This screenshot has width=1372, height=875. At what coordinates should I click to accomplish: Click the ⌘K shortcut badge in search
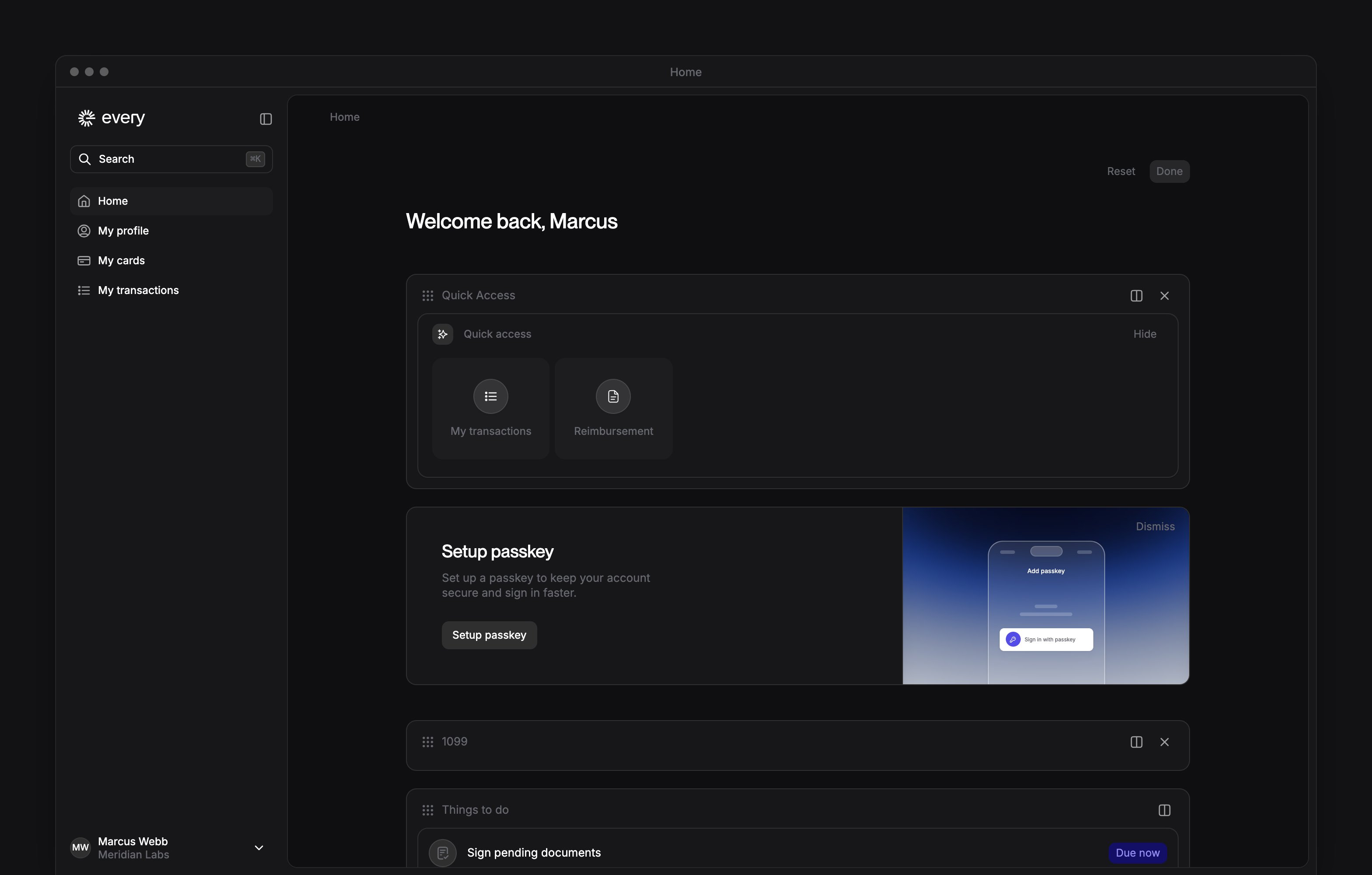tap(255, 159)
